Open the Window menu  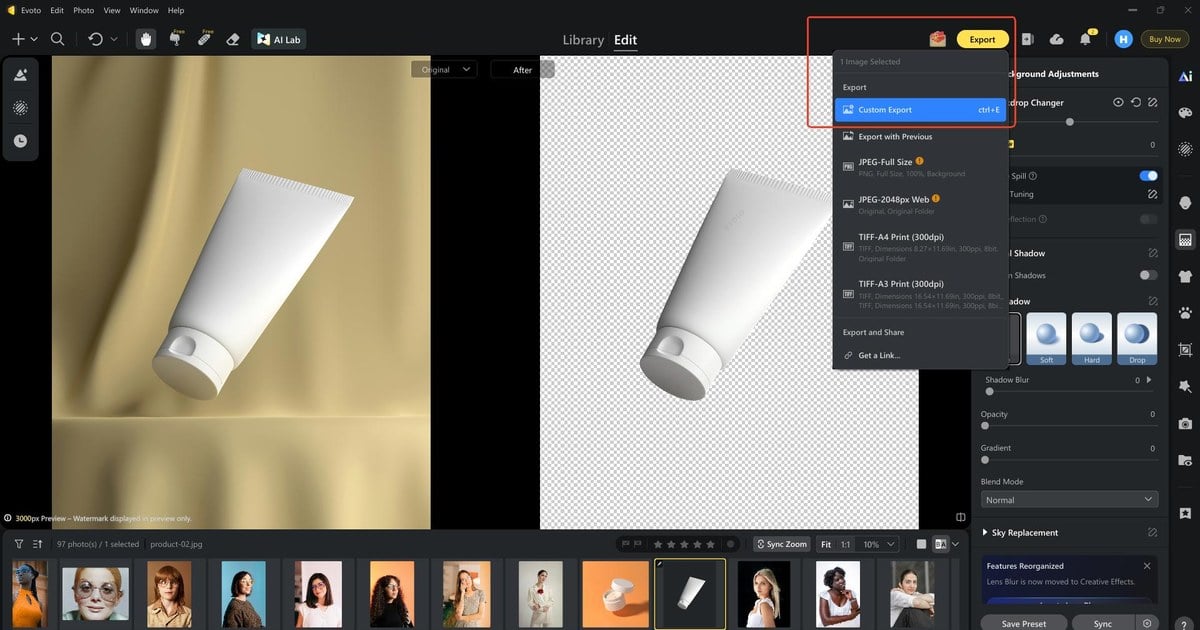click(144, 10)
